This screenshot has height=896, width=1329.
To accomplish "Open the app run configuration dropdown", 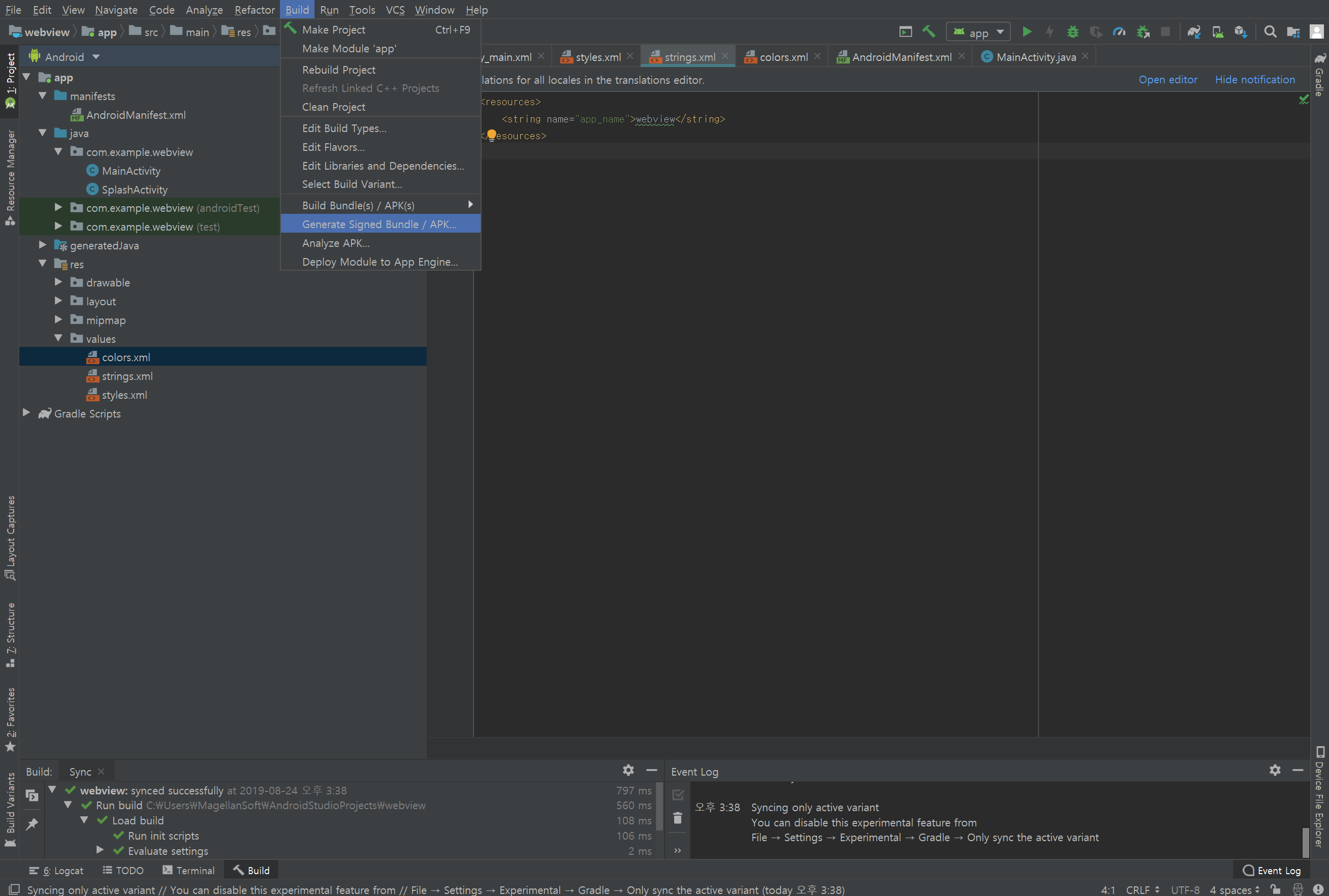I will pos(978,32).
